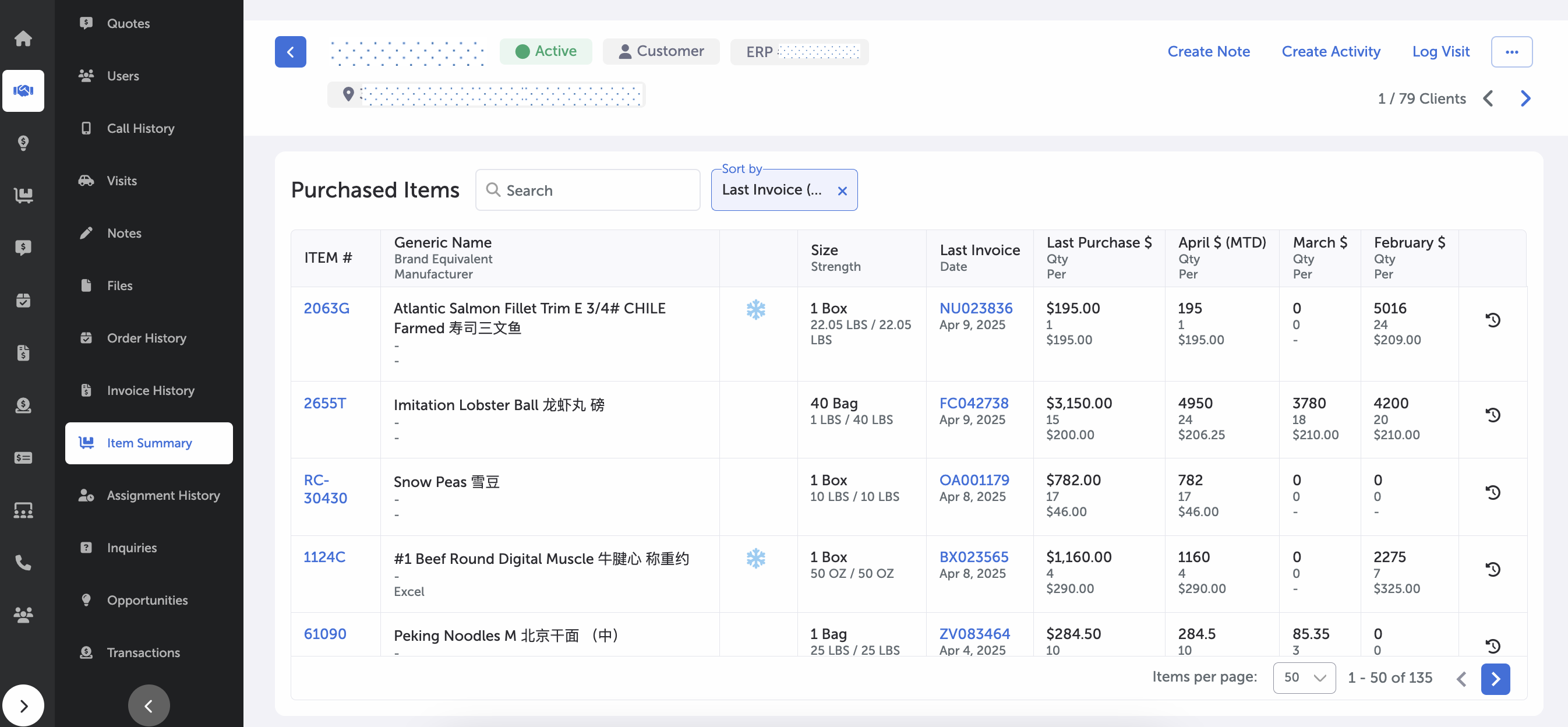Viewport: 1568px width, 727px height.
Task: Navigate to the next client arrow
Action: [1525, 98]
